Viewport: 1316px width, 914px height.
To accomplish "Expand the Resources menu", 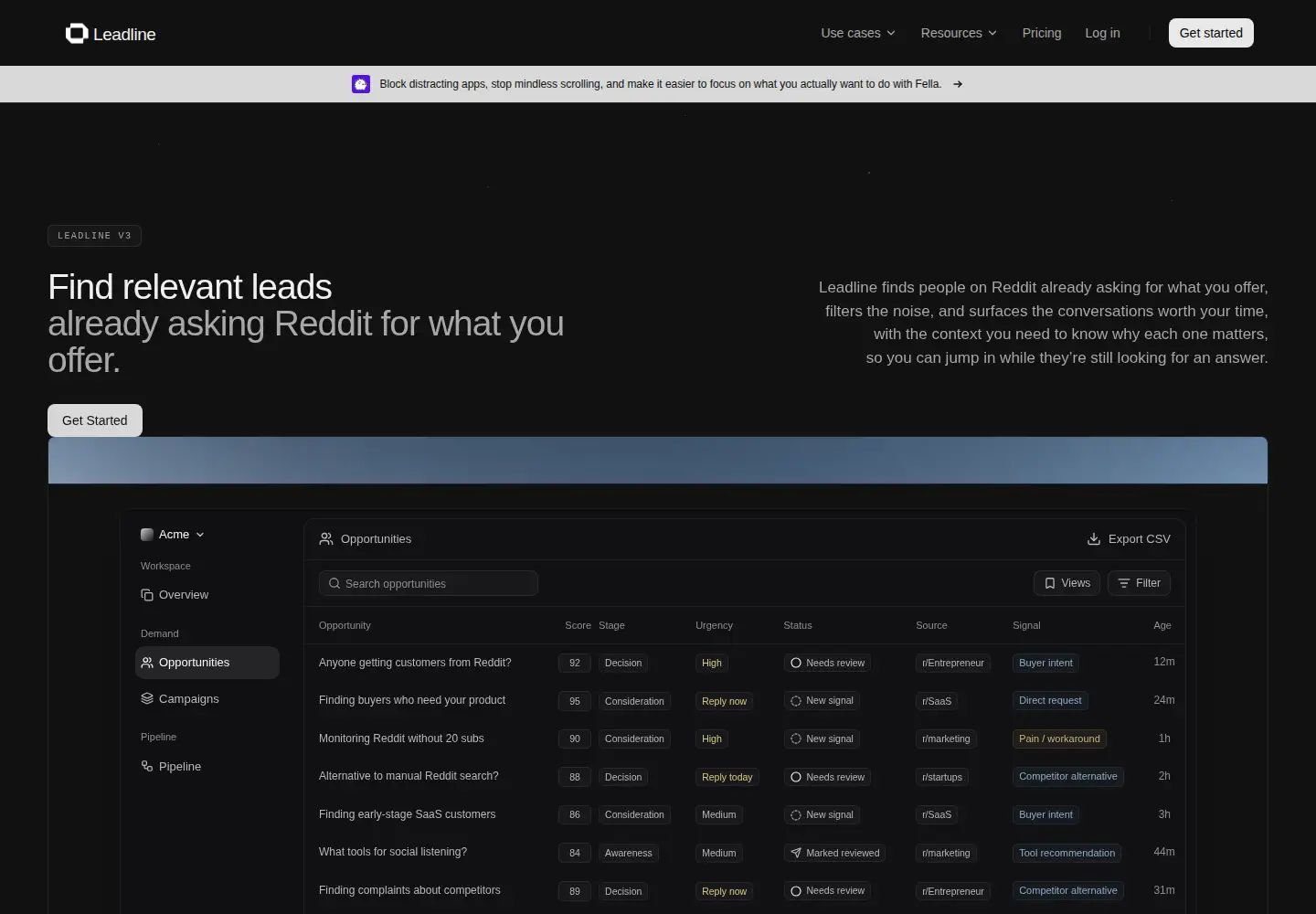I will point(959,33).
